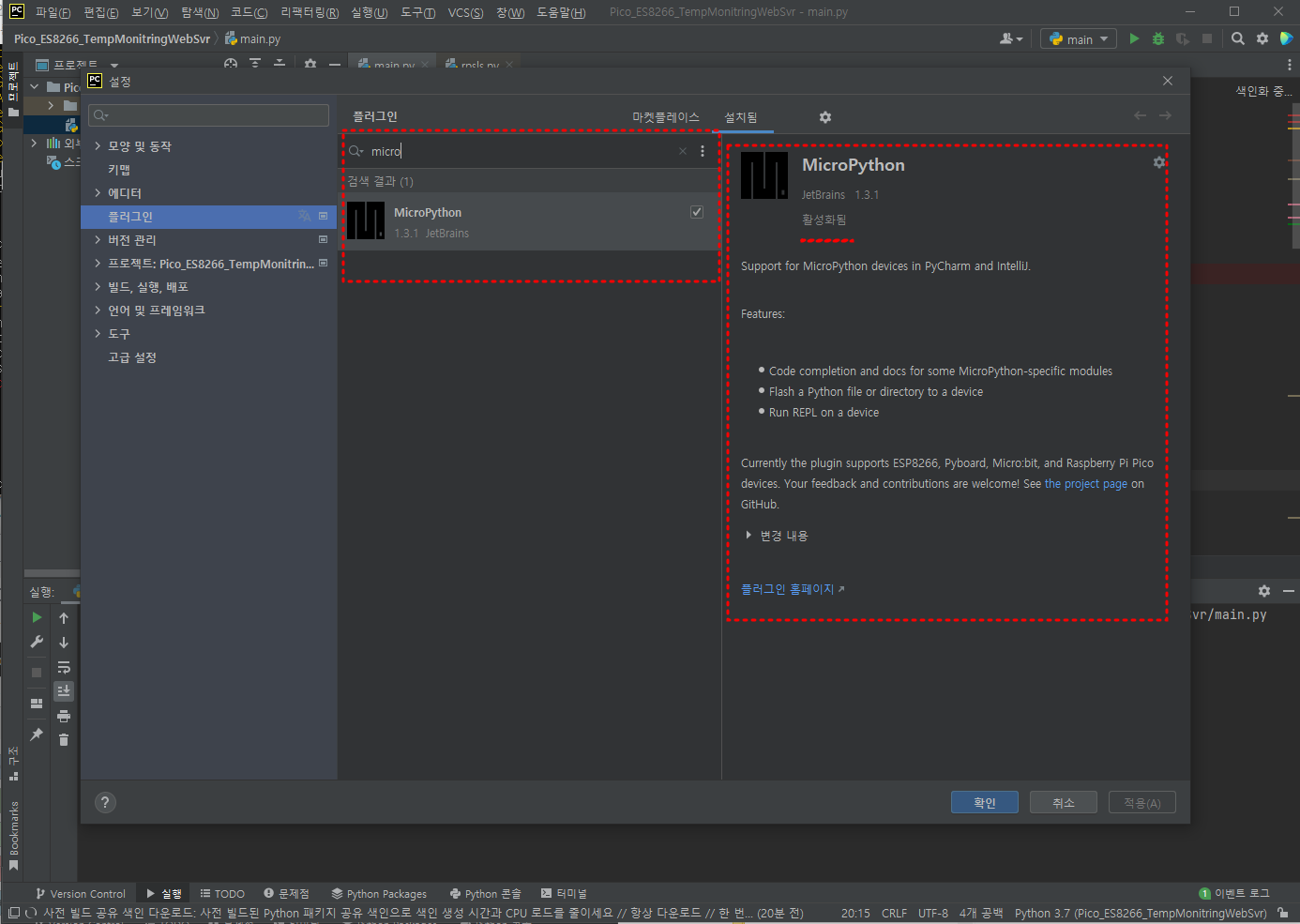The image size is (1300, 924).
Task: Open the Version Control tool window
Action: pyautogui.click(x=81, y=893)
